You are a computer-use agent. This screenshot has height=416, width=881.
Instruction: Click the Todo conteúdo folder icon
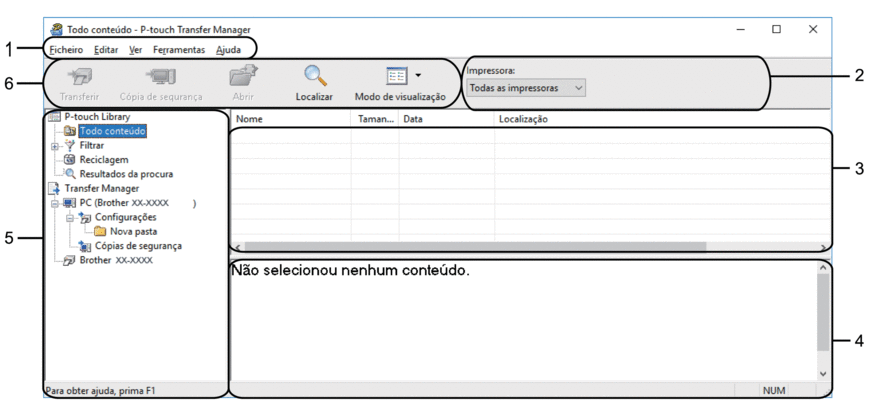click(x=71, y=132)
